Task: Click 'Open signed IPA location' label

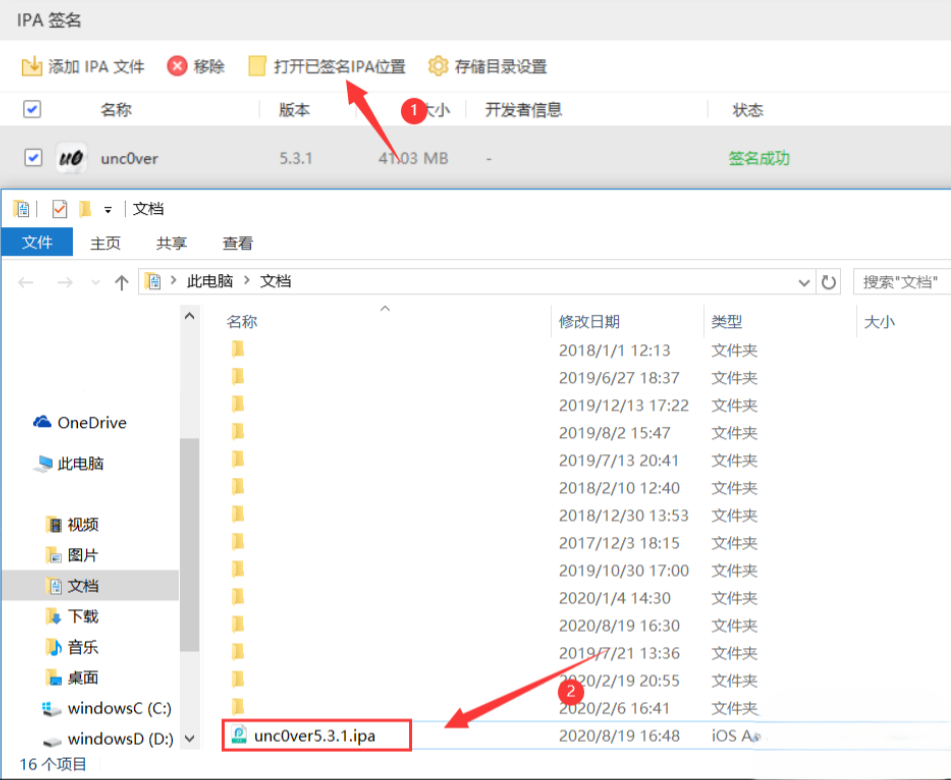Action: point(340,66)
